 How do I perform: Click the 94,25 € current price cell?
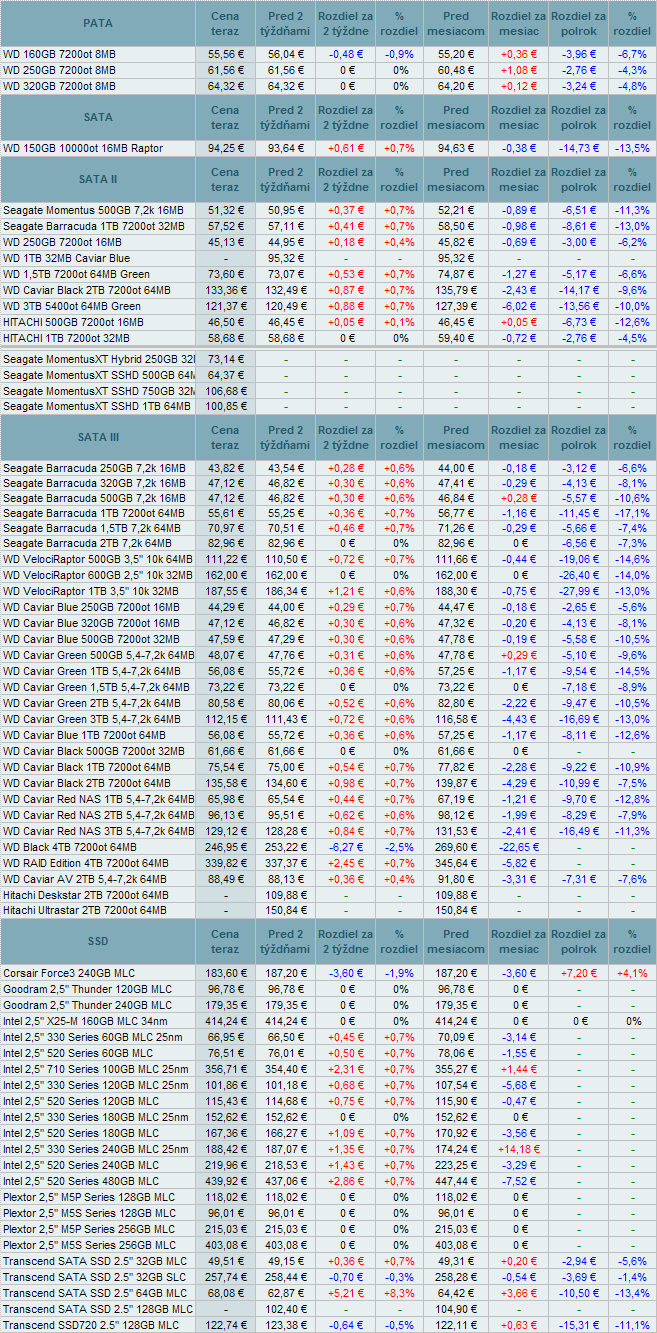(x=226, y=148)
